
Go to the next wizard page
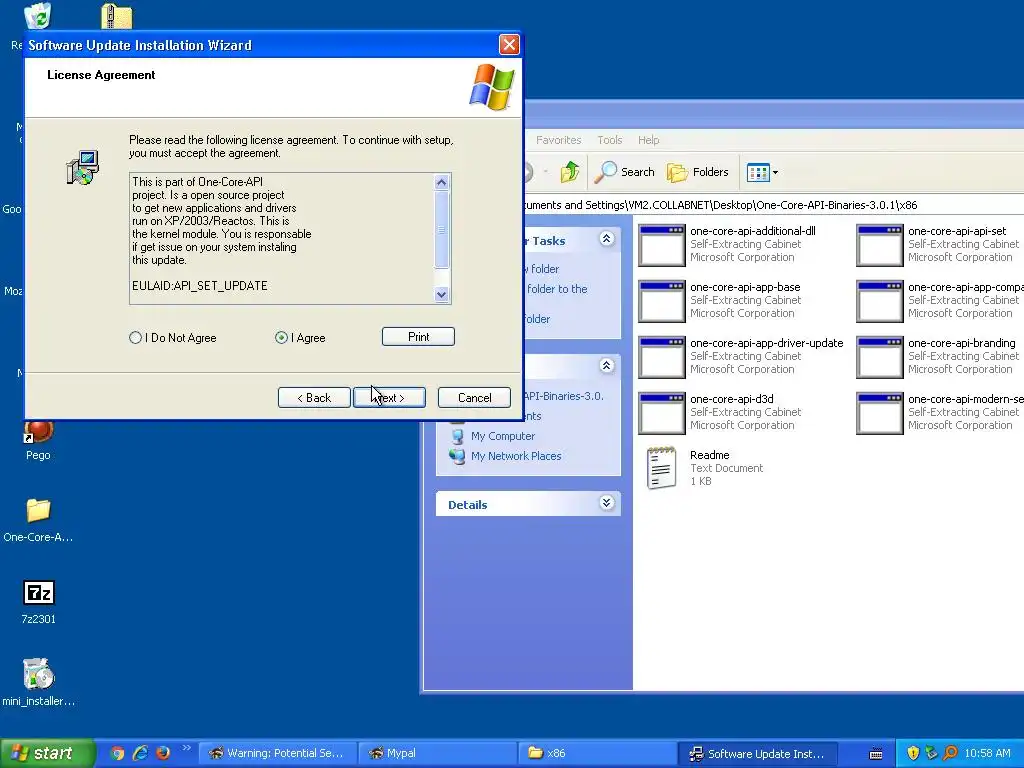tap(389, 398)
